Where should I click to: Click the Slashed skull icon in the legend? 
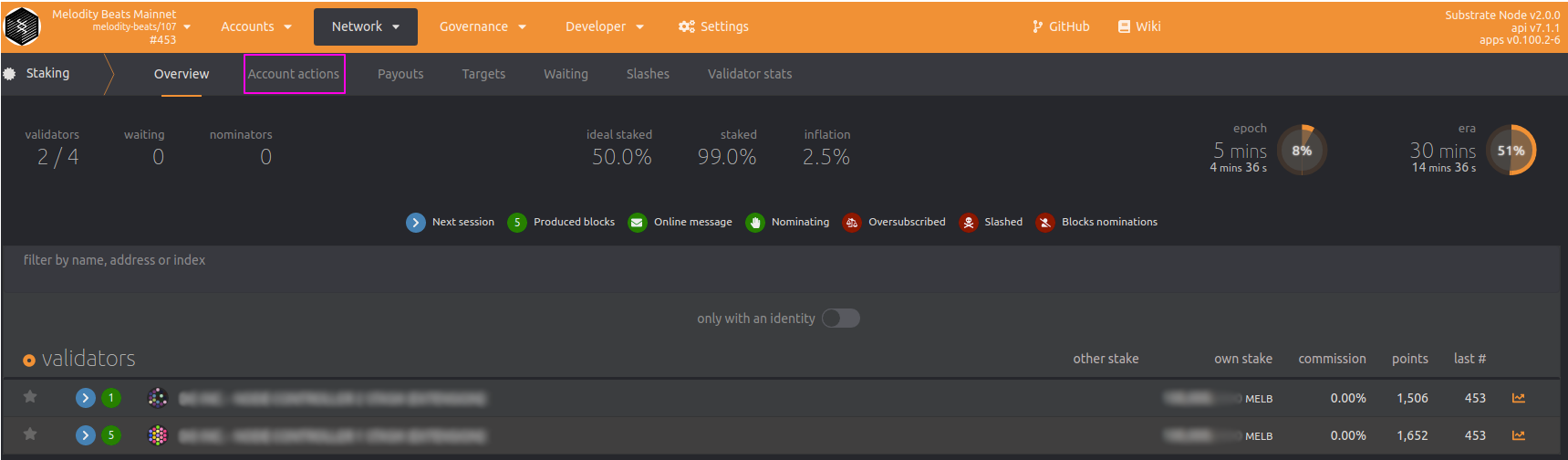pyautogui.click(x=969, y=223)
